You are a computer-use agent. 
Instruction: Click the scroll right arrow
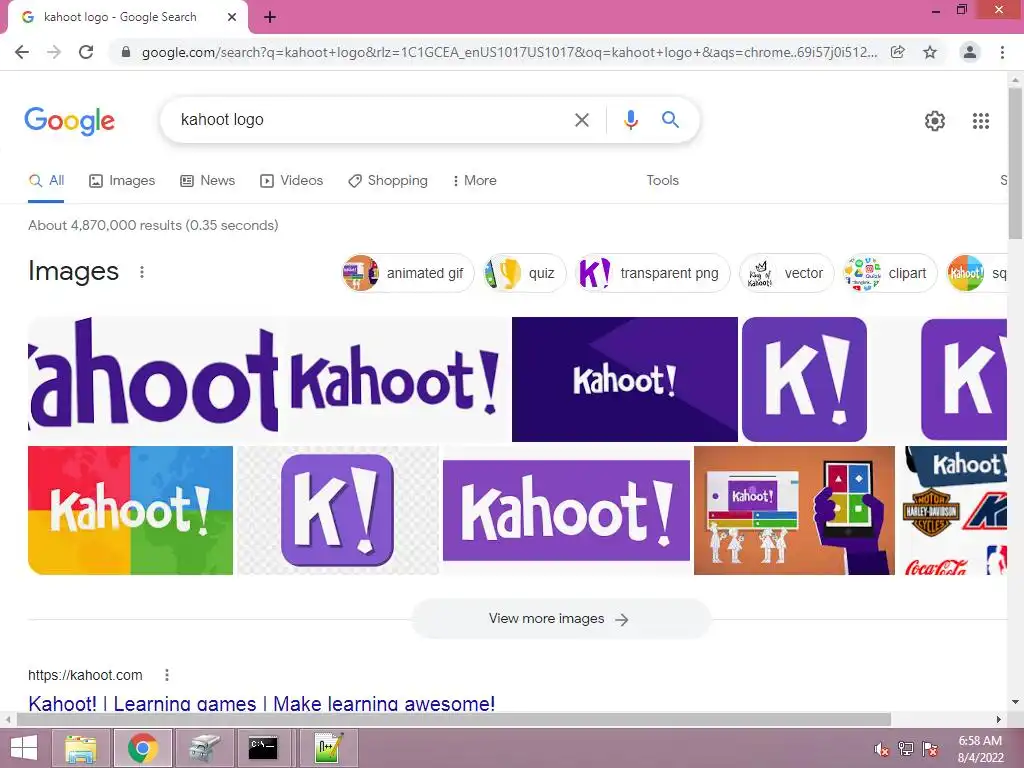click(999, 719)
